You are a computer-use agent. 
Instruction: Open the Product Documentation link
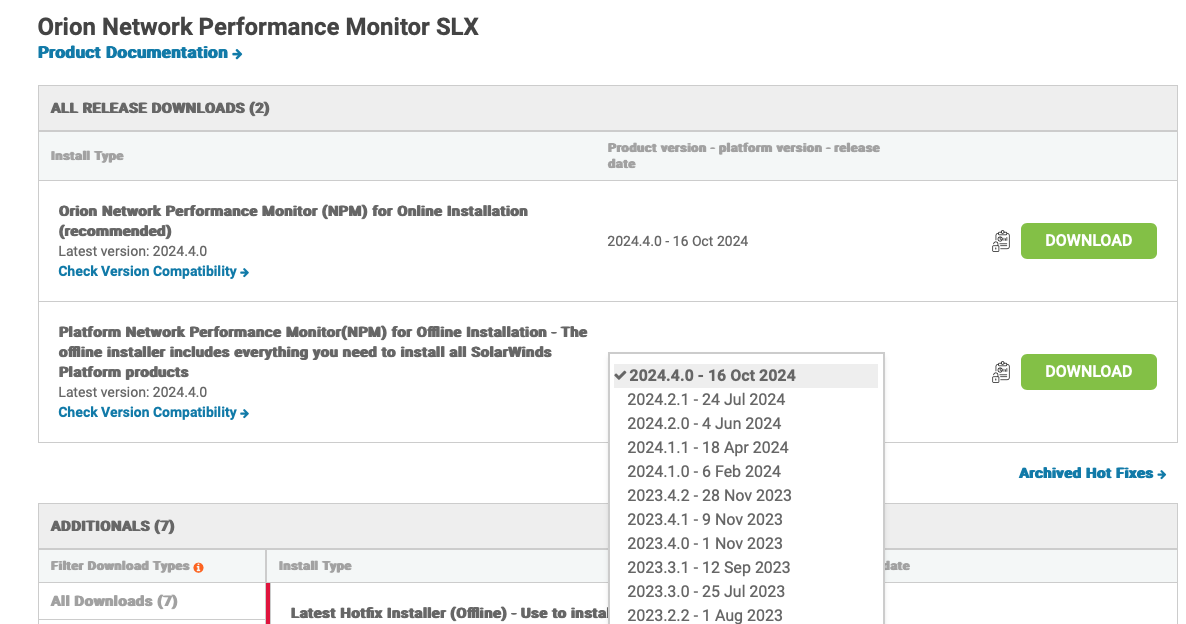tap(139, 53)
